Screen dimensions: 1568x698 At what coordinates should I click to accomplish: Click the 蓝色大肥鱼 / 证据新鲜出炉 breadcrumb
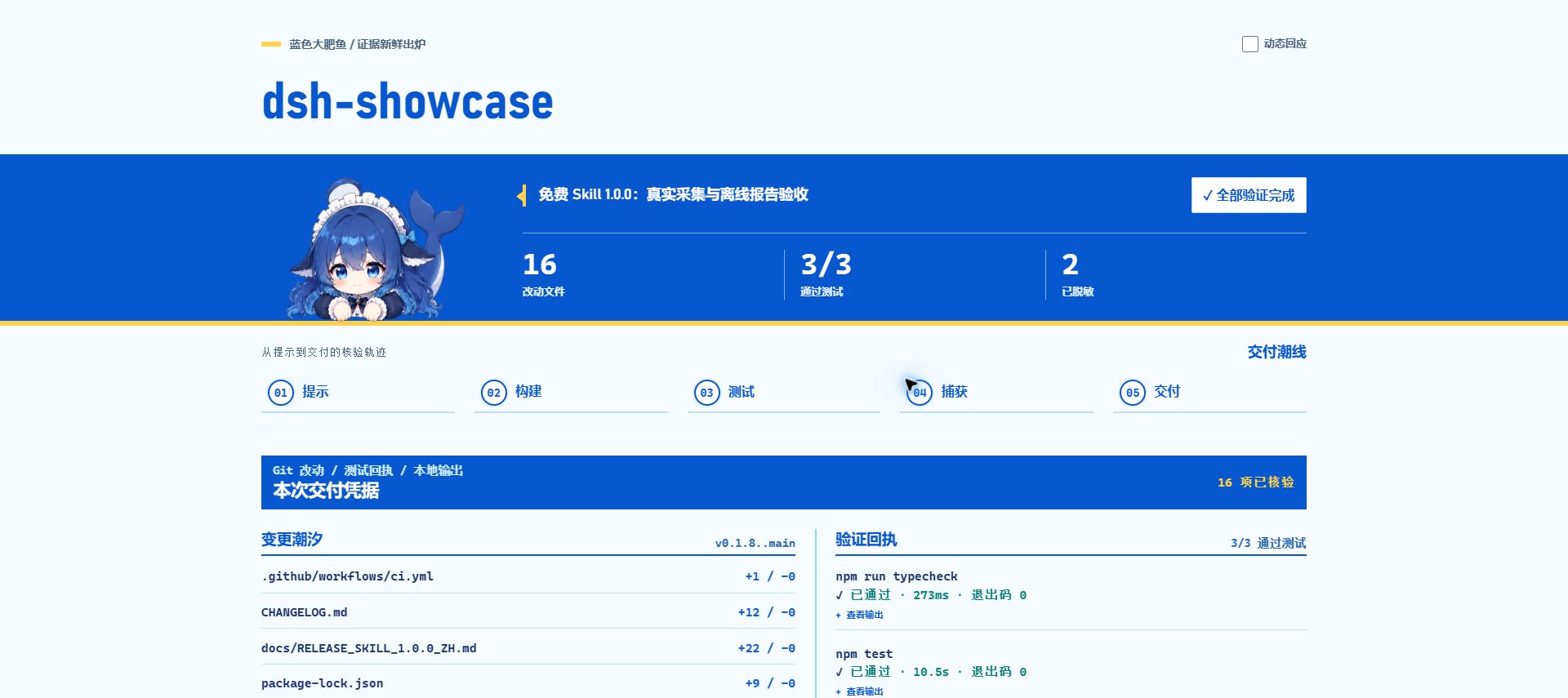coord(357,44)
